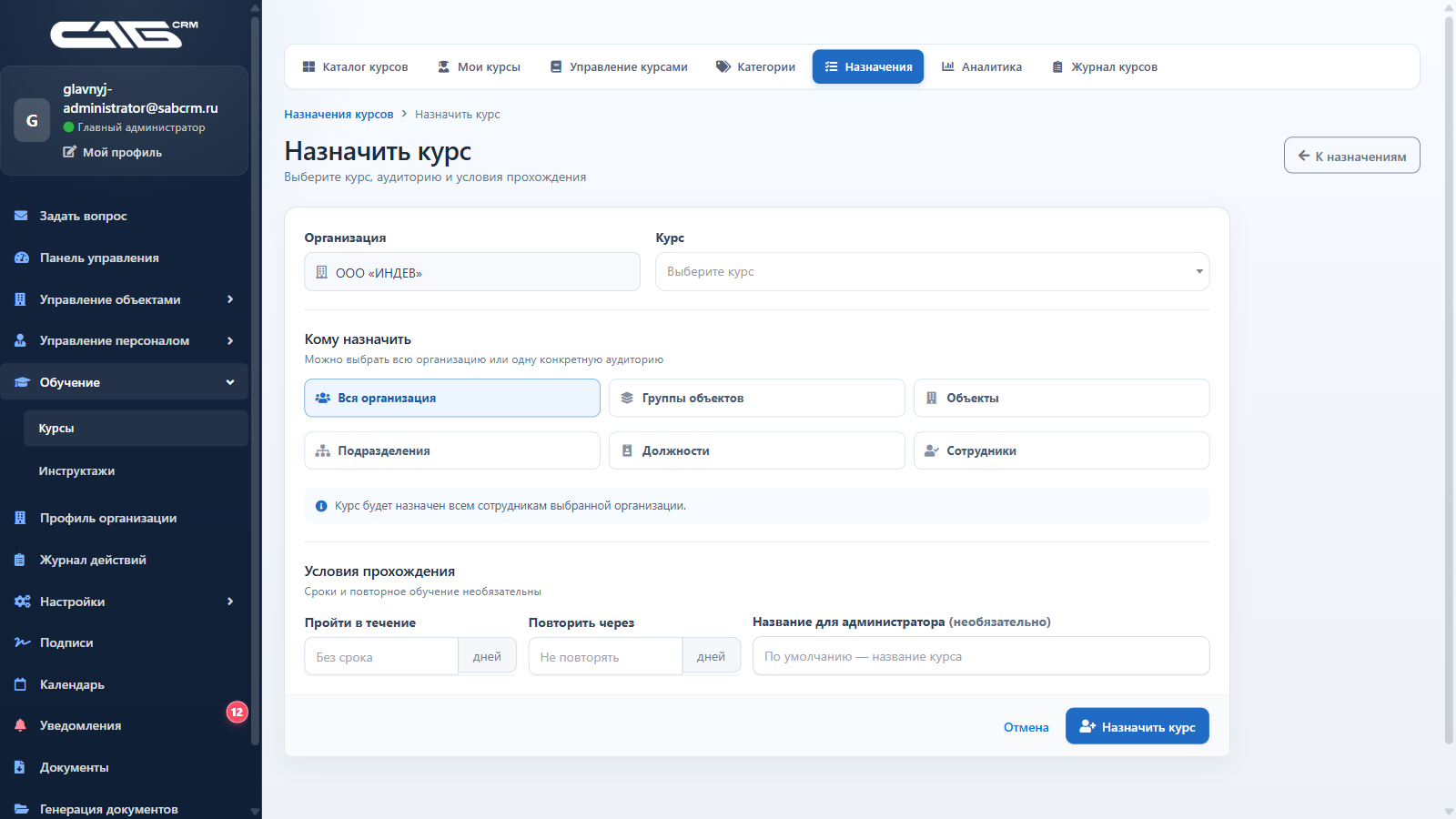Open the Аналитика tab
Image resolution: width=1456 pixels, height=819 pixels.
[981, 66]
